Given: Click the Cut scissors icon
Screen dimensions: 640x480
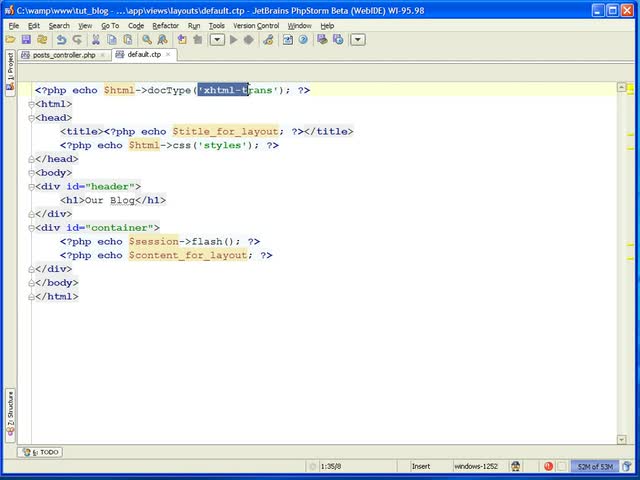Looking at the screenshot, I should 96,40.
